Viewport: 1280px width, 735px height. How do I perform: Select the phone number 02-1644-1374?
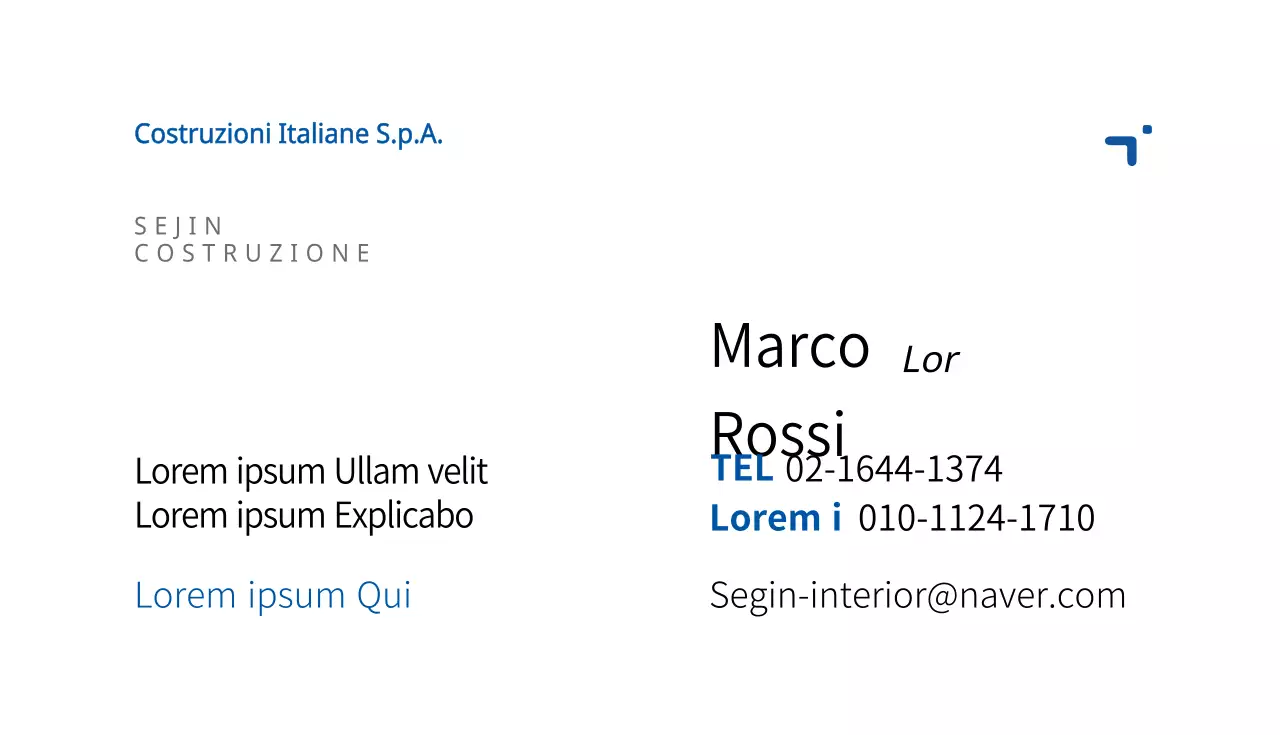click(x=894, y=468)
